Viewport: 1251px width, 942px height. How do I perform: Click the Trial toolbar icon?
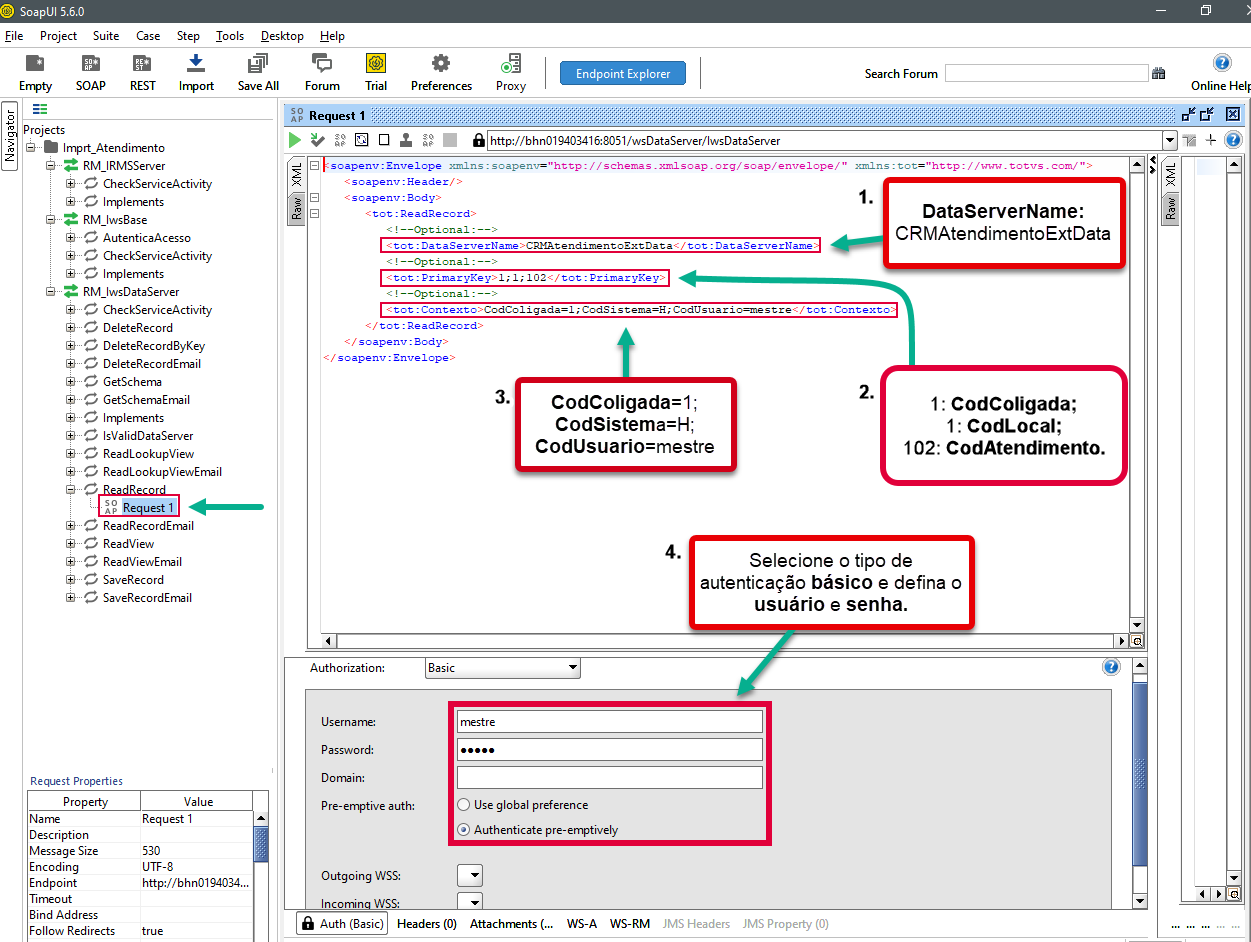click(376, 64)
